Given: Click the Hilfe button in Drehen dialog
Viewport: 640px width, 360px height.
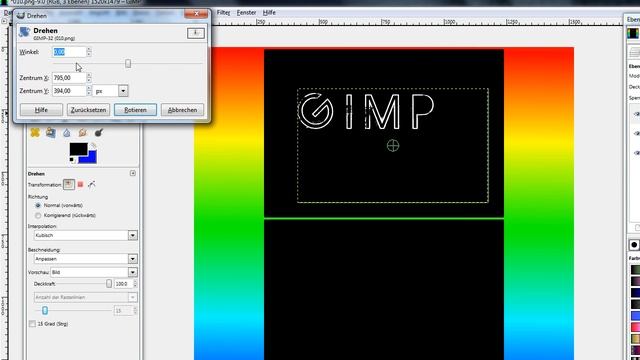Looking at the screenshot, I should [41, 110].
